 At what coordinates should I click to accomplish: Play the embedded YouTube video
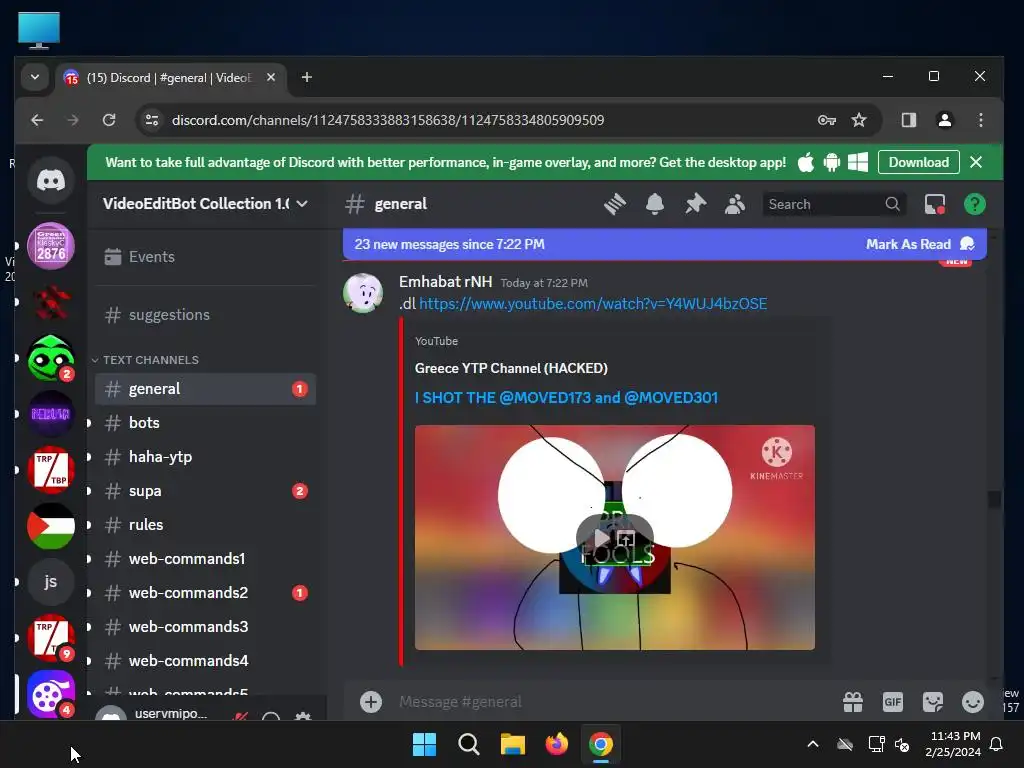point(601,539)
